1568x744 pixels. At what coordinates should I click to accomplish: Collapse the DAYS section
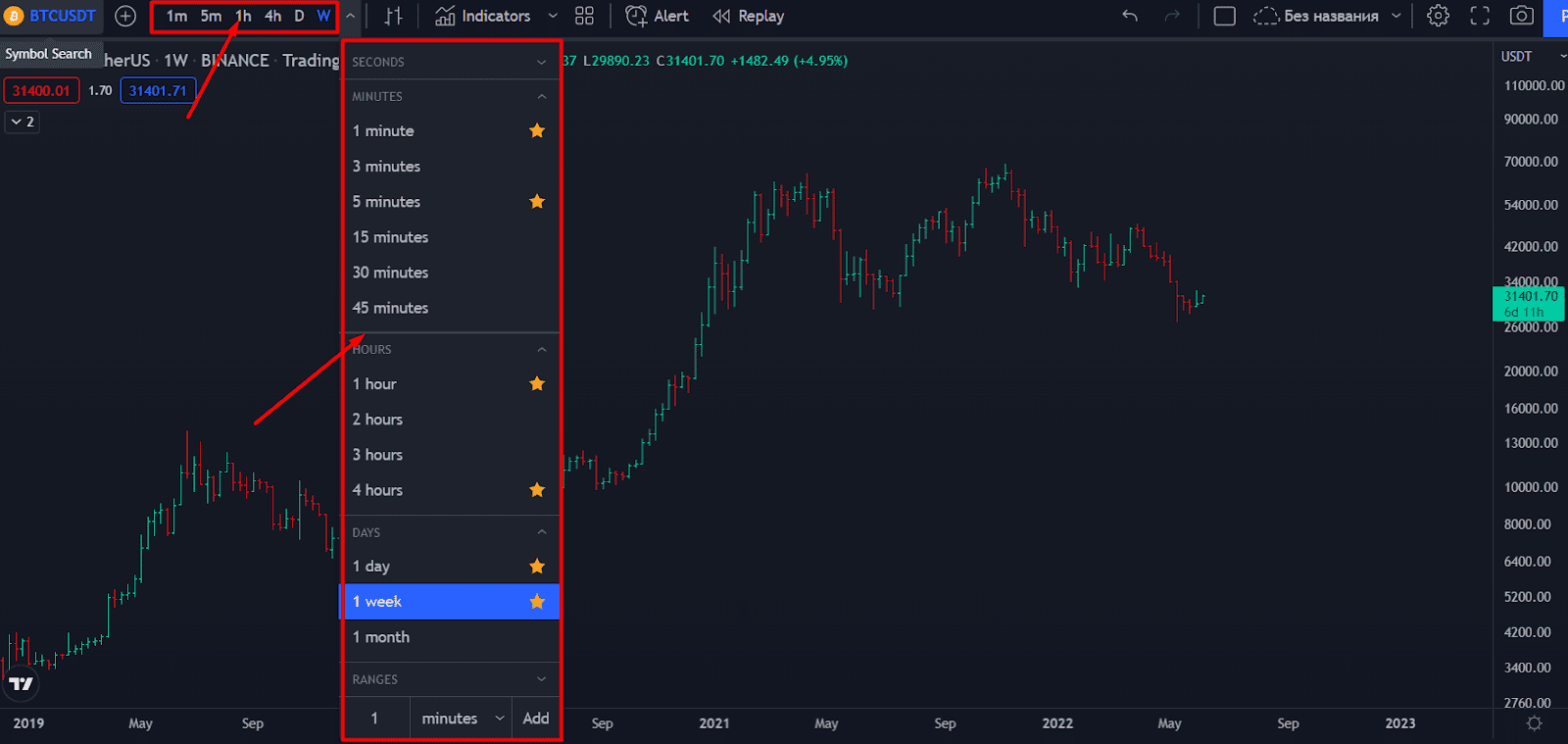pyautogui.click(x=451, y=532)
